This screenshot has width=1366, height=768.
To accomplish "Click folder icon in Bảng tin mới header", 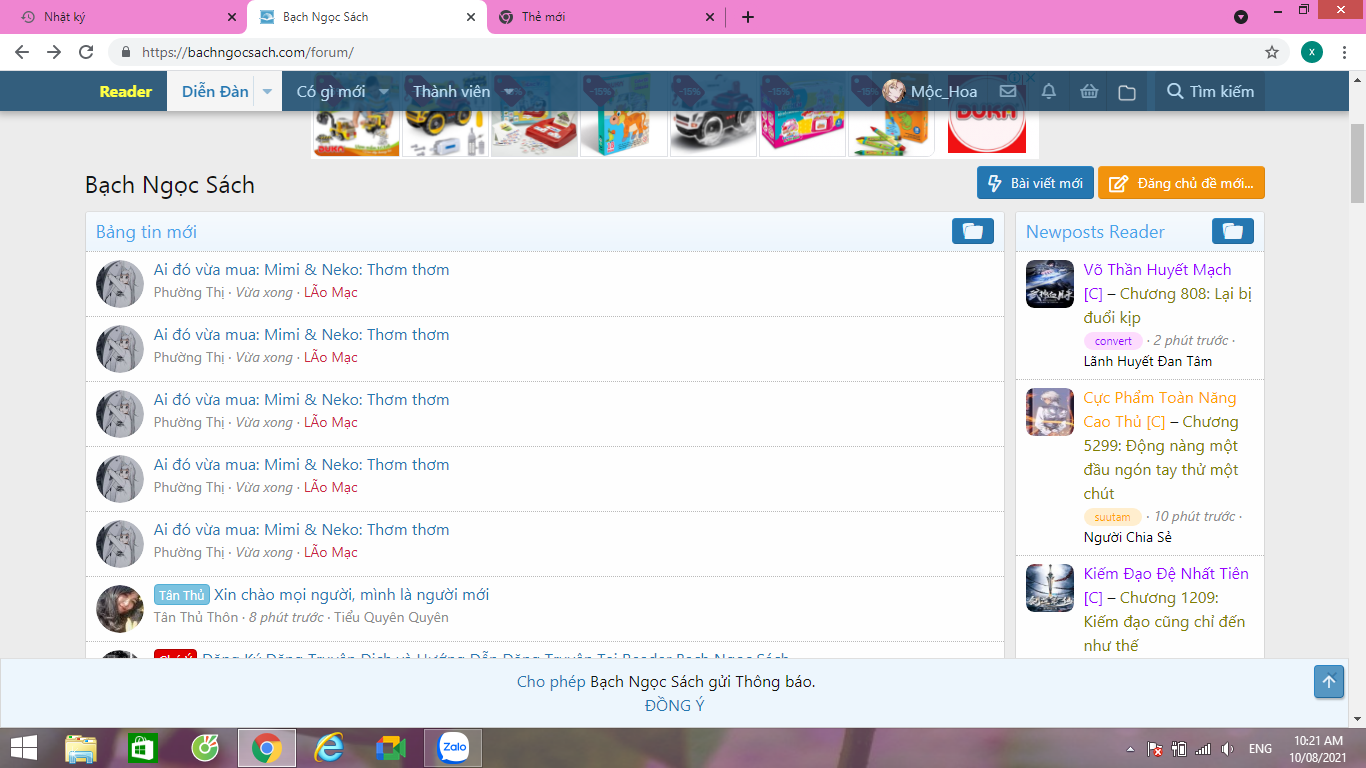I will (x=972, y=231).
